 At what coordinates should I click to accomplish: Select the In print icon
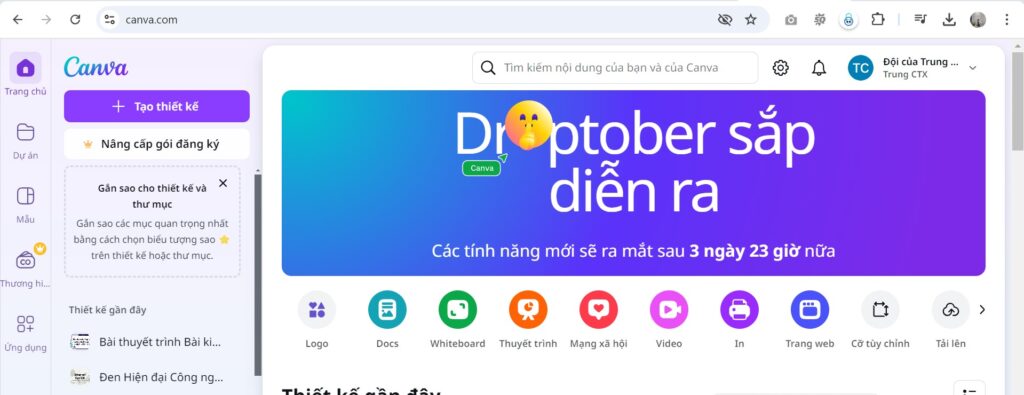point(739,309)
